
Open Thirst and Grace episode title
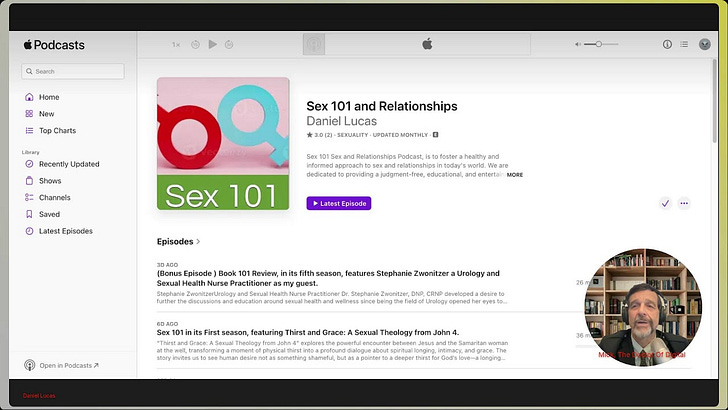[x=308, y=332]
